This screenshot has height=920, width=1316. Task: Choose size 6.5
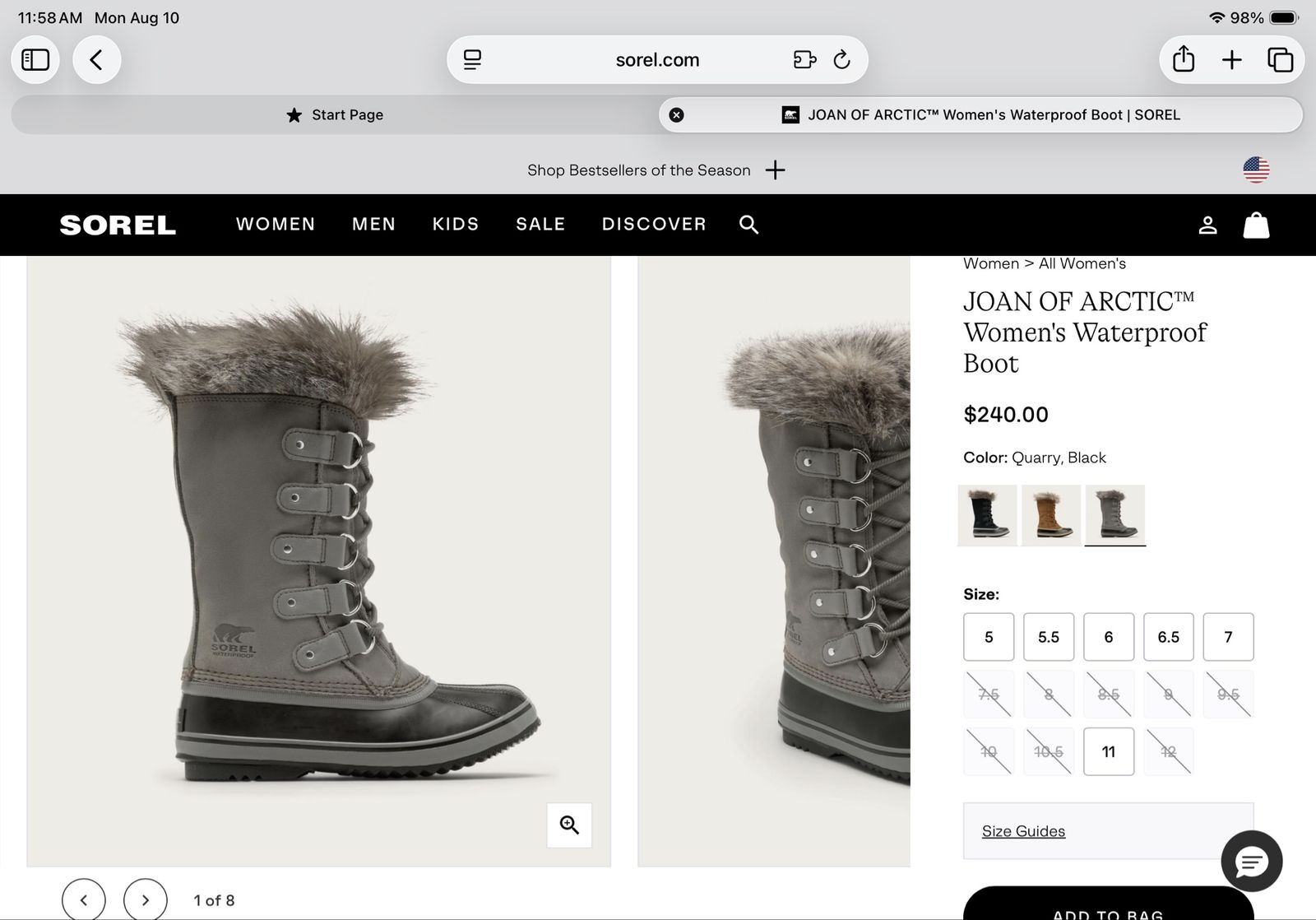coord(1169,637)
